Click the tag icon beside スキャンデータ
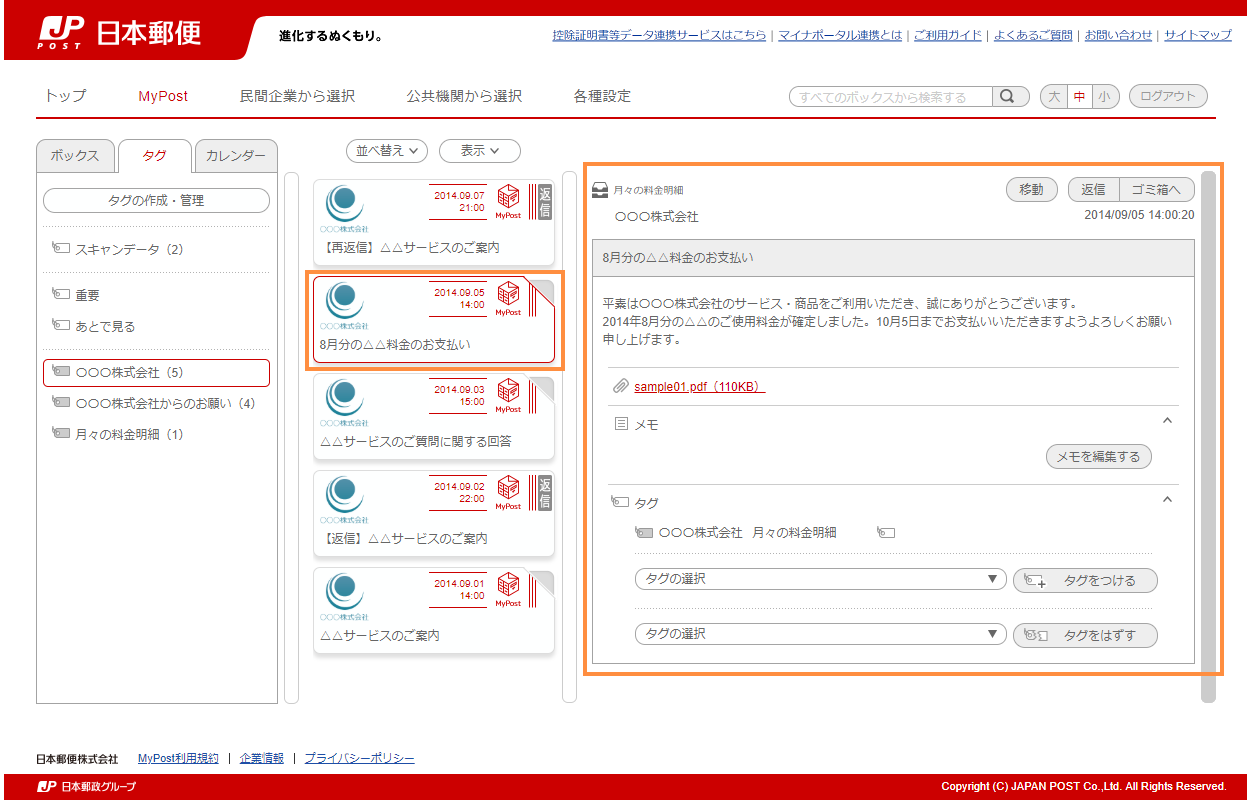This screenshot has height=800, width=1251. pos(61,249)
